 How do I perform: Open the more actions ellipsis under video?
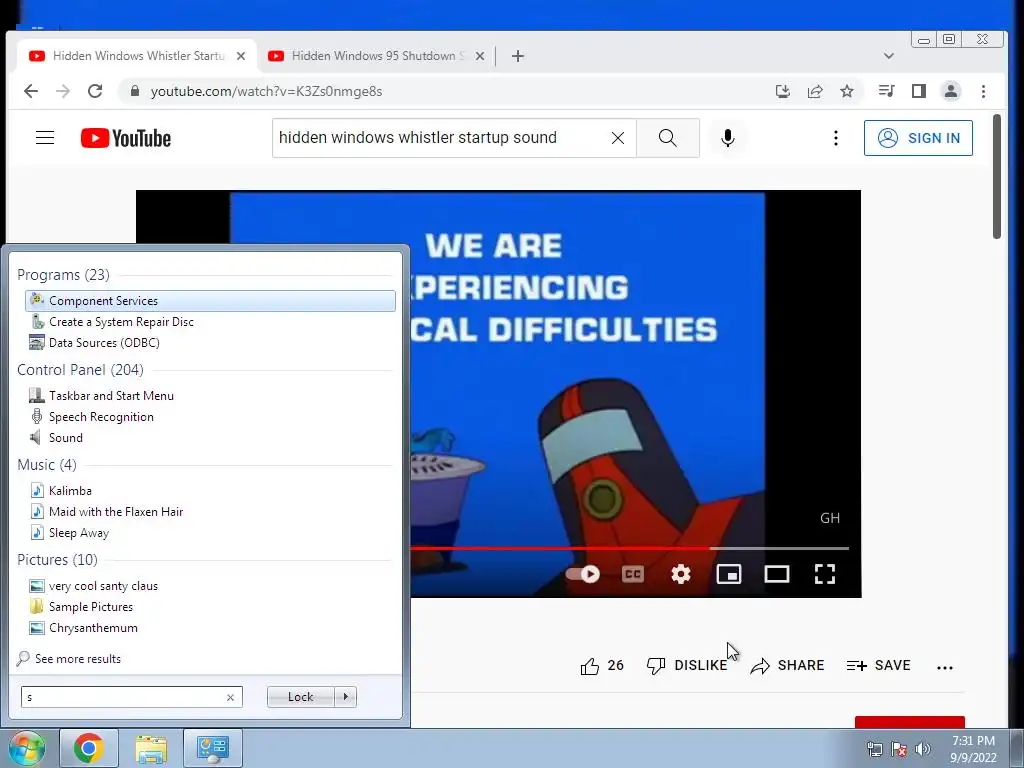click(945, 667)
